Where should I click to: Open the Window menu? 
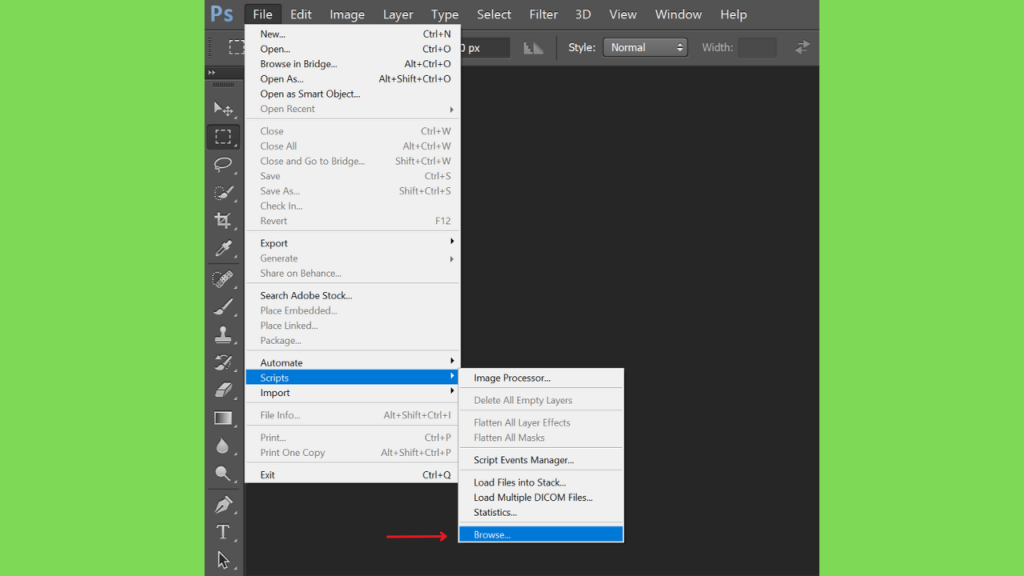(679, 14)
